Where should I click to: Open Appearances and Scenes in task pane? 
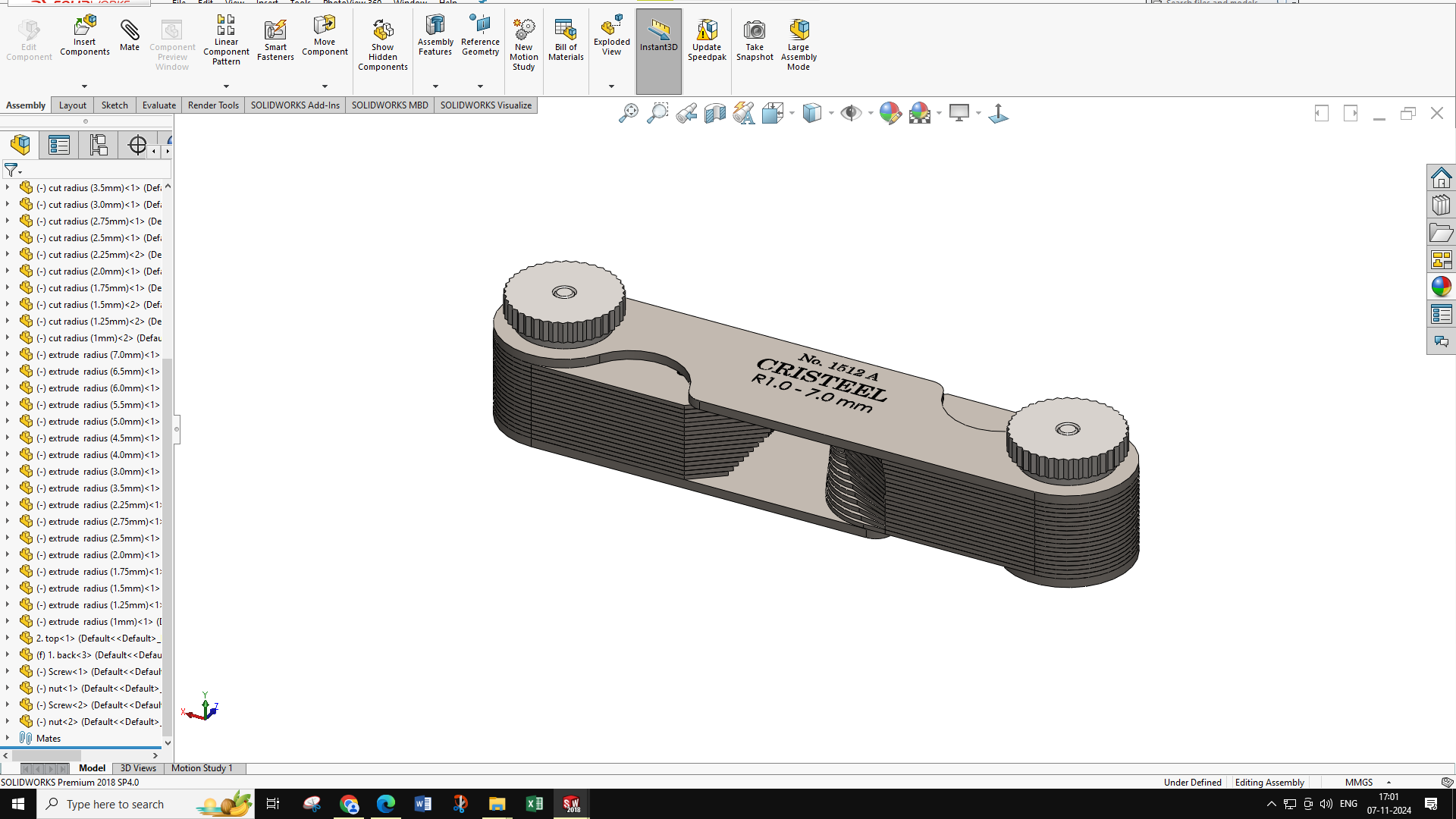coord(1441,287)
